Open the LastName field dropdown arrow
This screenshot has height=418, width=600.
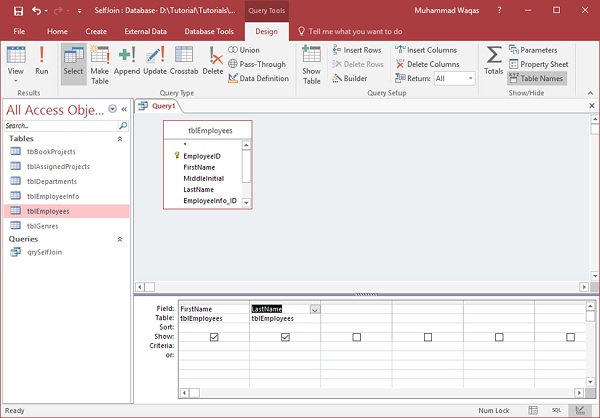click(315, 310)
